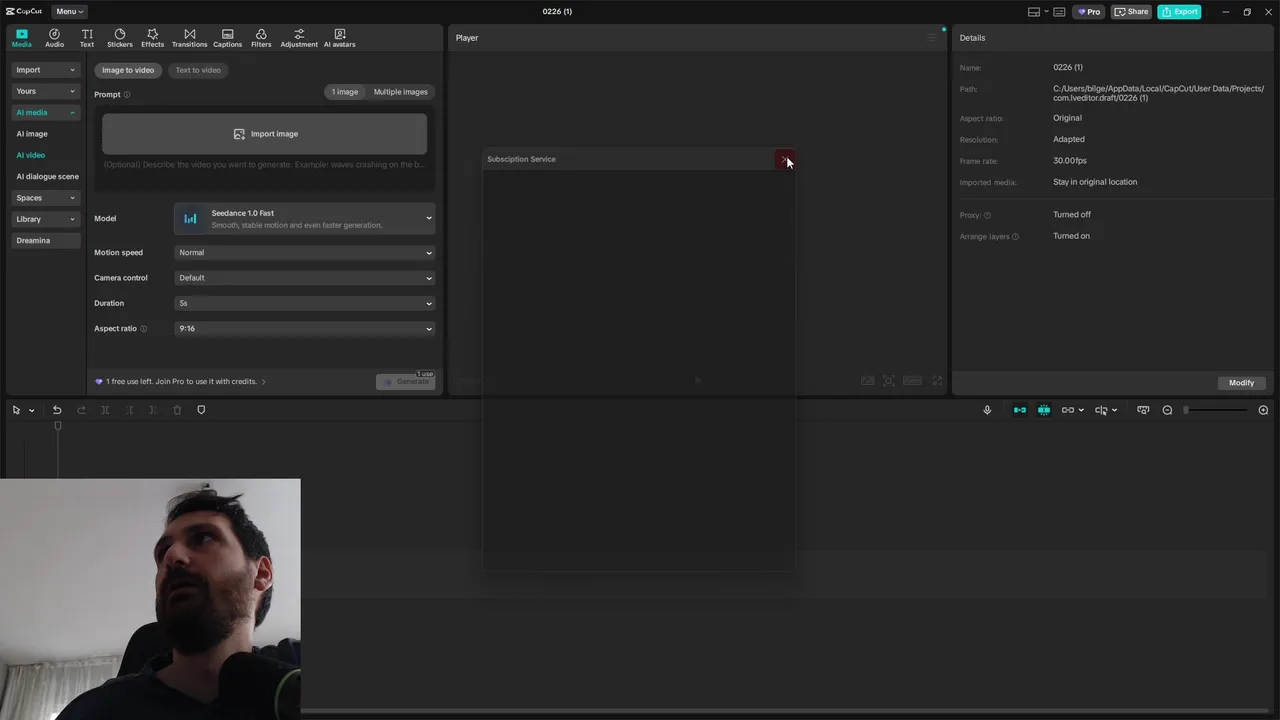Click the prompt description text field

tap(265, 165)
